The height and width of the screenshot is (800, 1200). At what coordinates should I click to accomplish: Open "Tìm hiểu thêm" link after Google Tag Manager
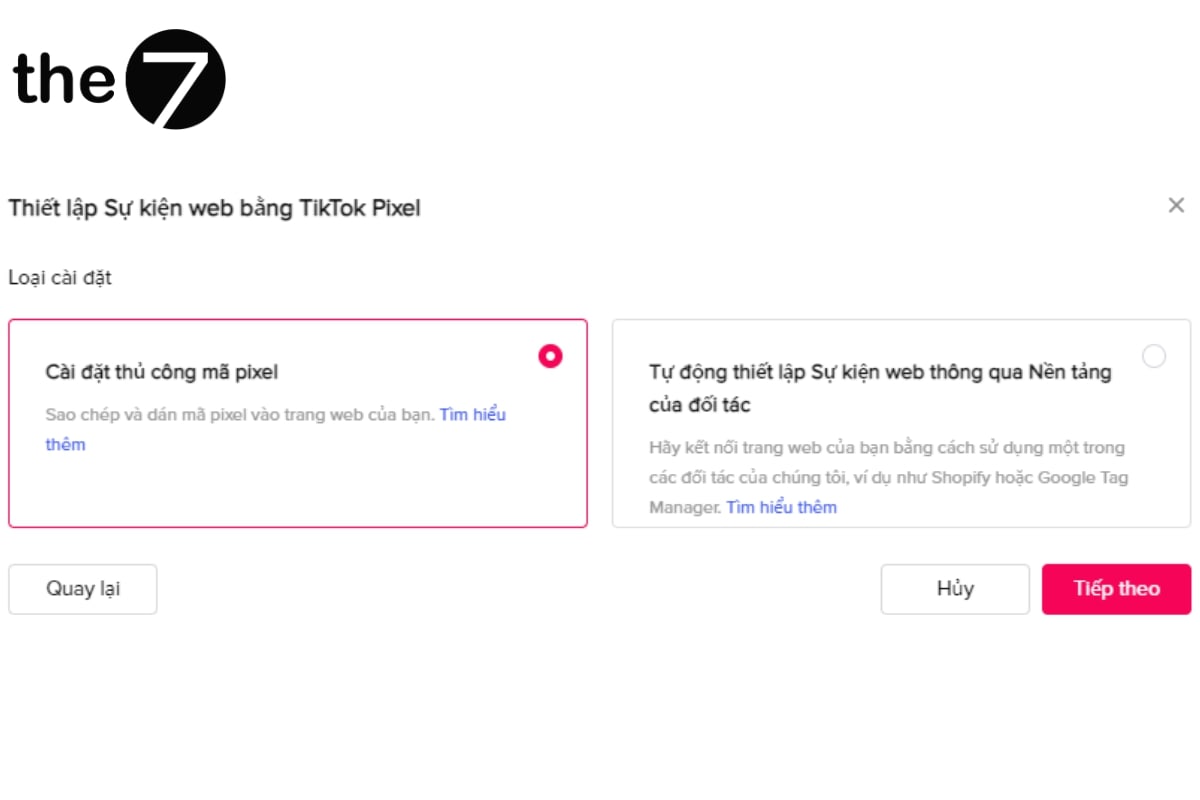(x=781, y=507)
